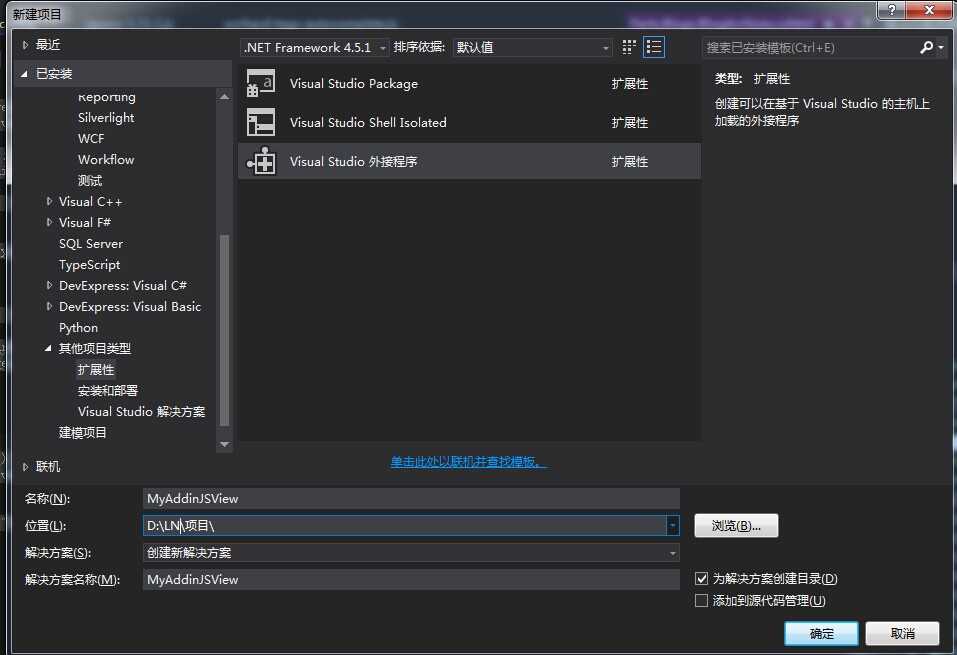Click the 位置 D:\LN\项目\ input field

point(405,526)
